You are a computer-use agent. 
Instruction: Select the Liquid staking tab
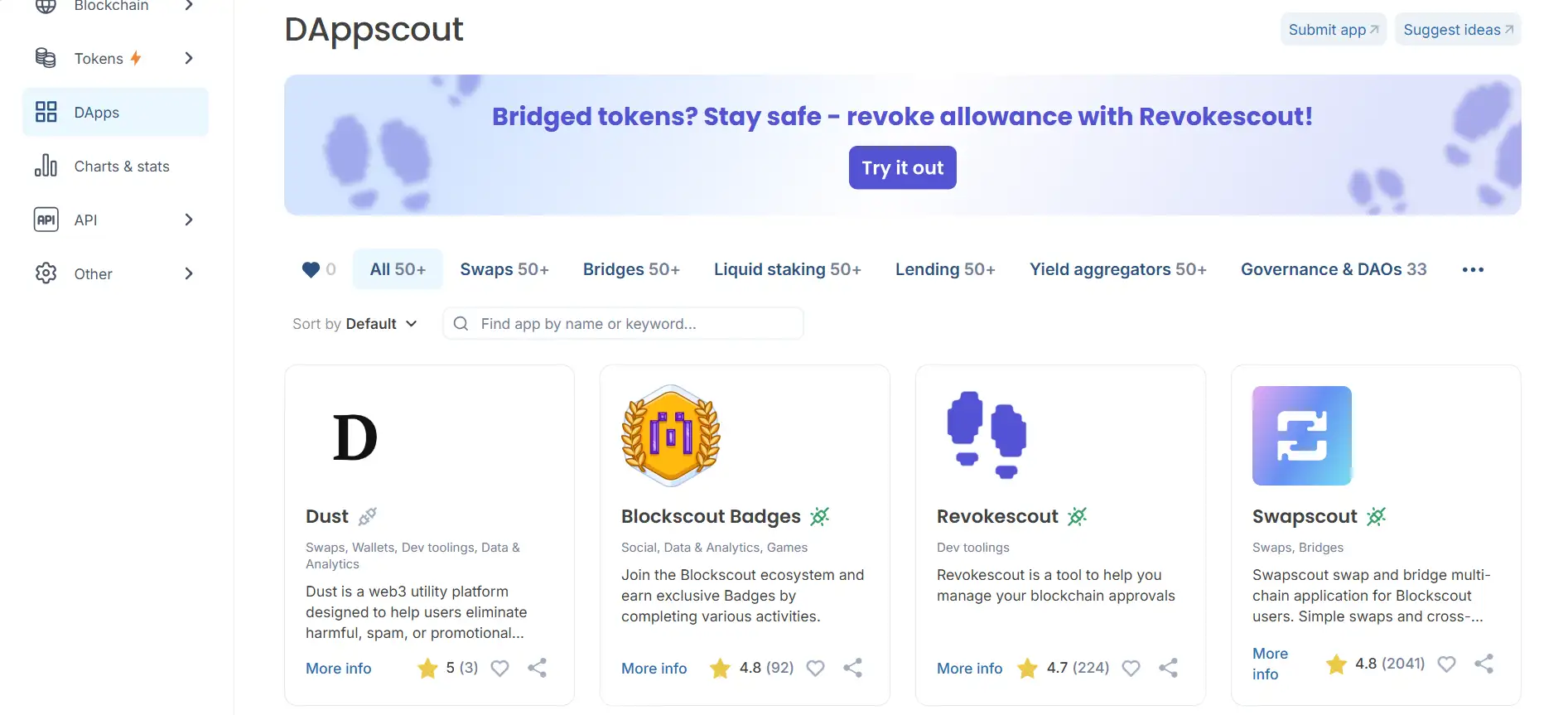click(x=787, y=269)
